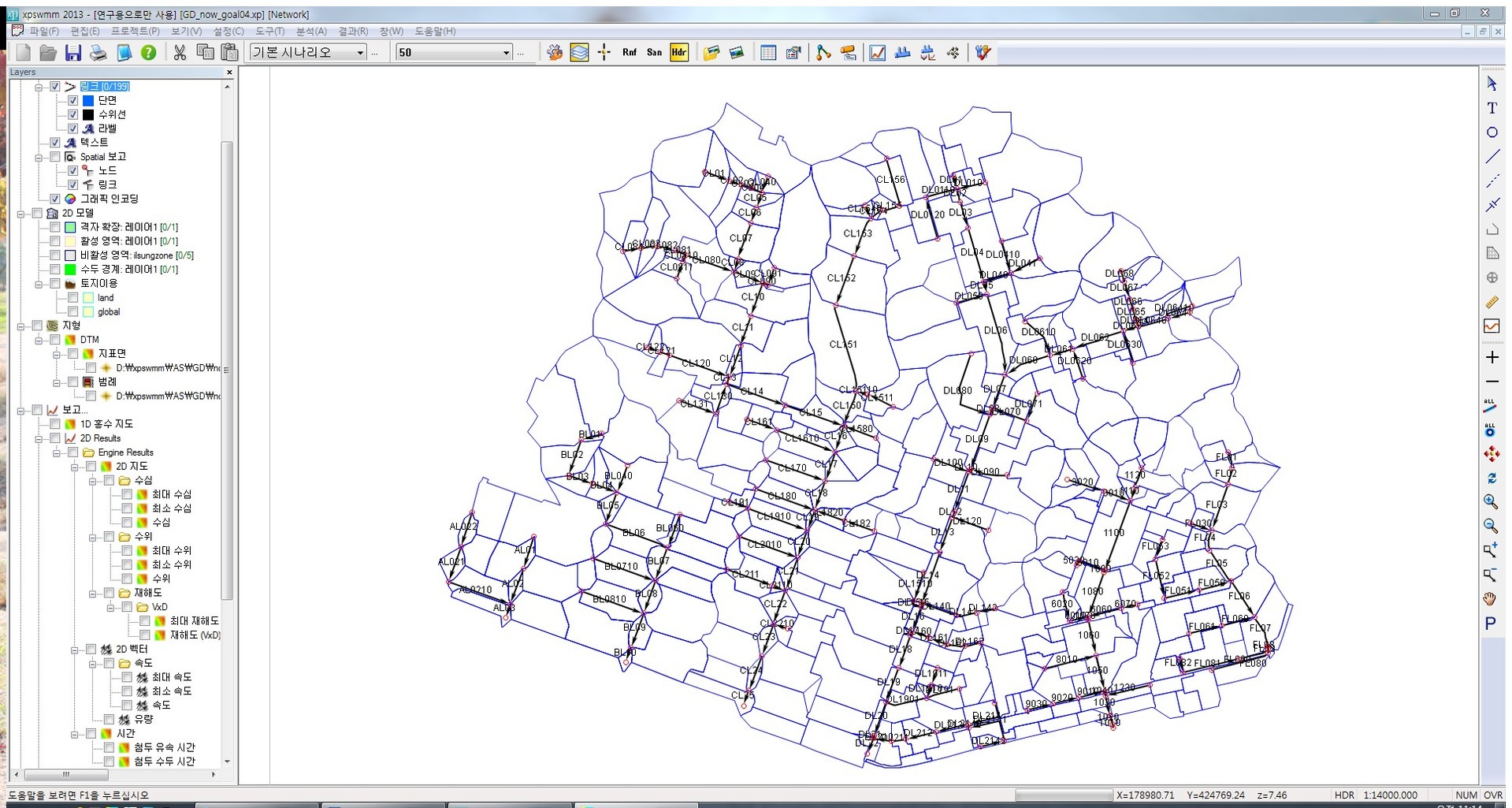The height and width of the screenshot is (808, 1512).
Task: Select the solid line link tool
Action: pyautogui.click(x=1492, y=157)
